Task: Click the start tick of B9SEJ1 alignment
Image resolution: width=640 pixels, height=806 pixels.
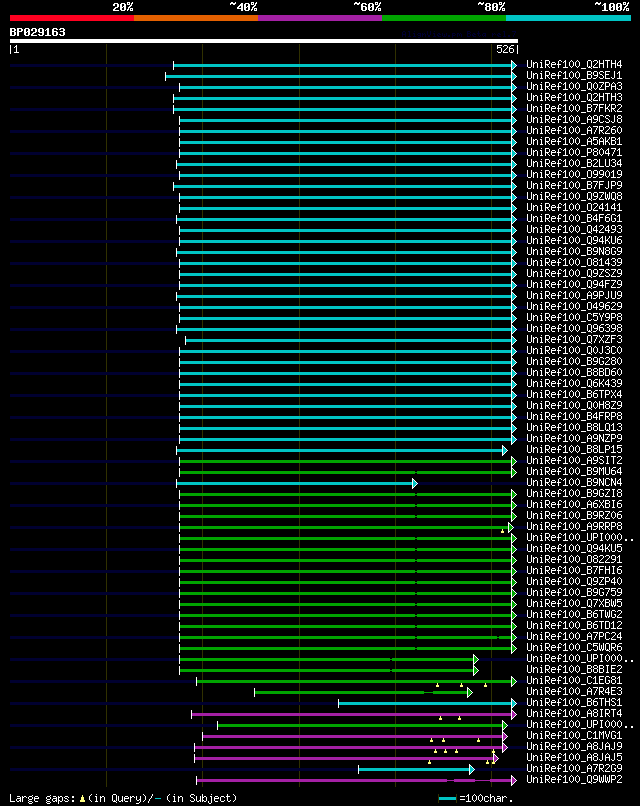Action: 166,77
